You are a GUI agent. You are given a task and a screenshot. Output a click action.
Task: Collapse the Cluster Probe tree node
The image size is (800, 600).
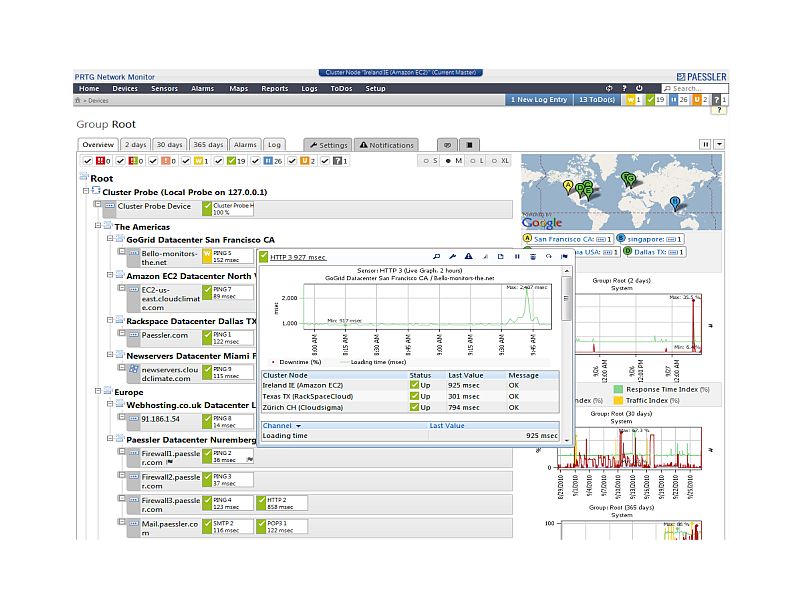pyautogui.click(x=86, y=191)
